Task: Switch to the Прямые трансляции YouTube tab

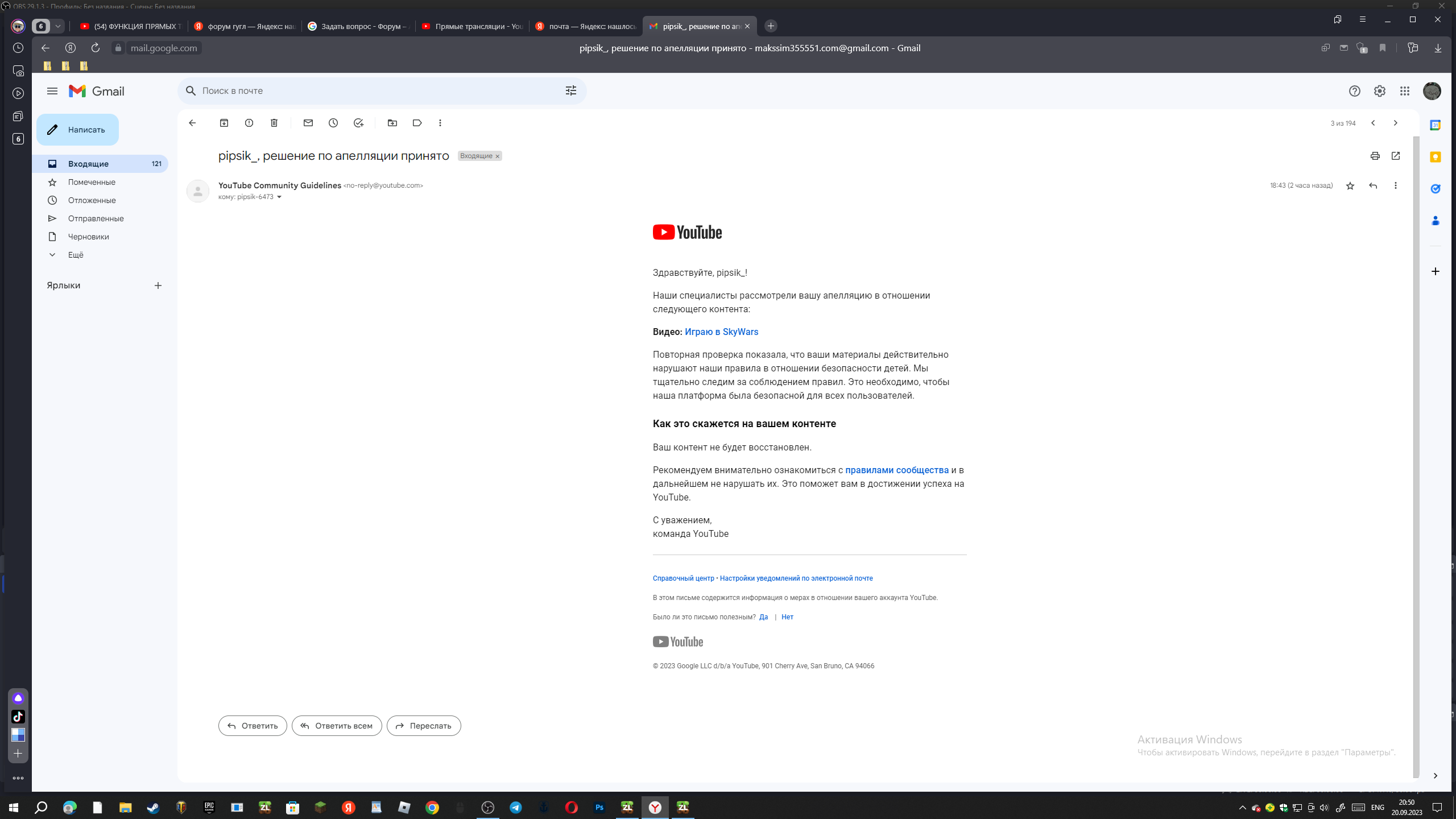Action: [472, 26]
